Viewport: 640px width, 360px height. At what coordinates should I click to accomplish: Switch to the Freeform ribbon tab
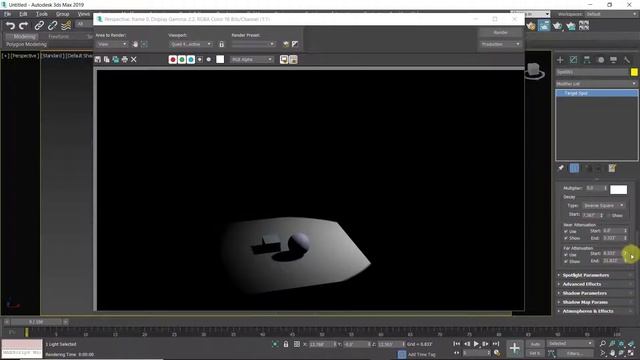[58, 37]
